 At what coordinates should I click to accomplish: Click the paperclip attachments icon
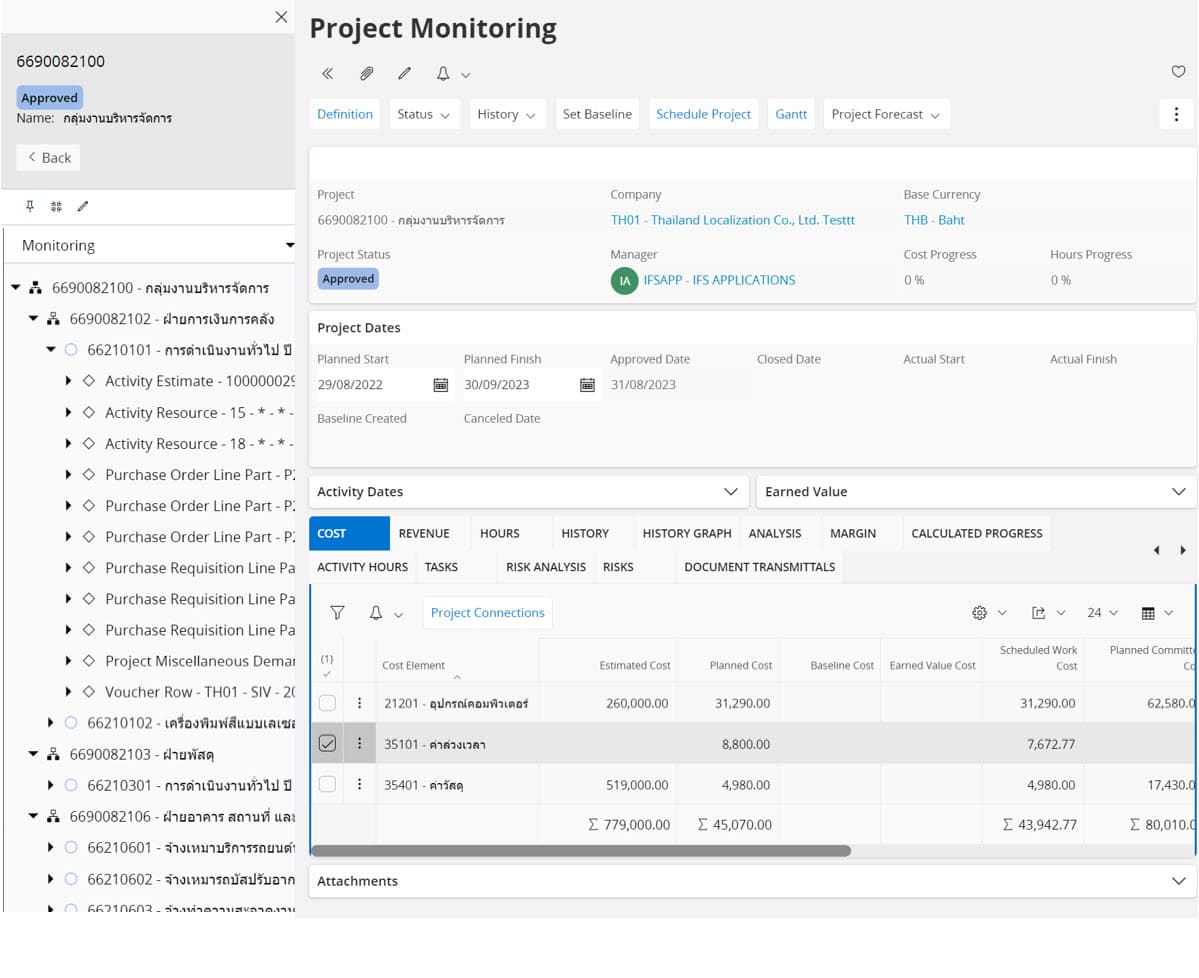pyautogui.click(x=367, y=73)
